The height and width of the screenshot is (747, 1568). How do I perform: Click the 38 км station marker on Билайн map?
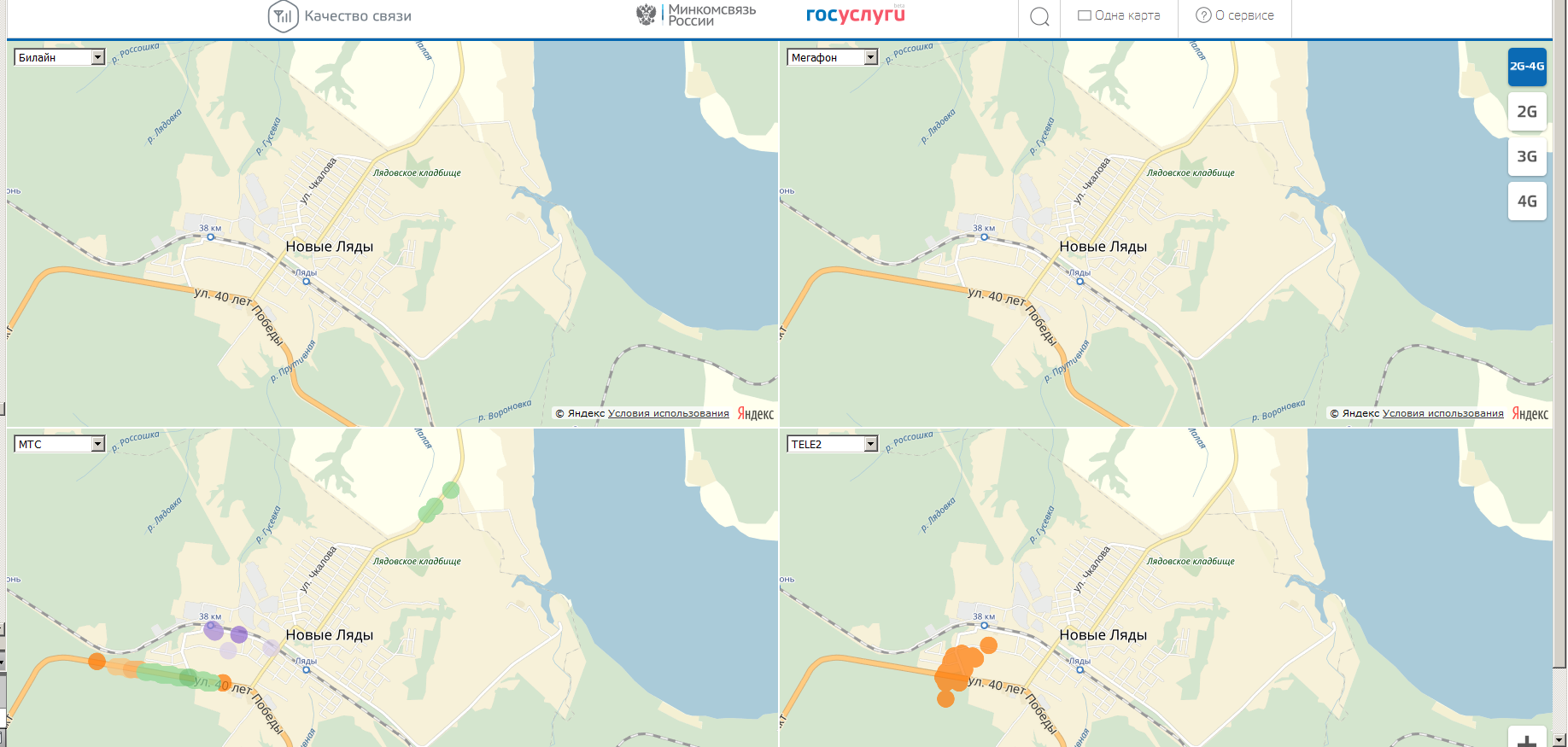pyautogui.click(x=211, y=237)
